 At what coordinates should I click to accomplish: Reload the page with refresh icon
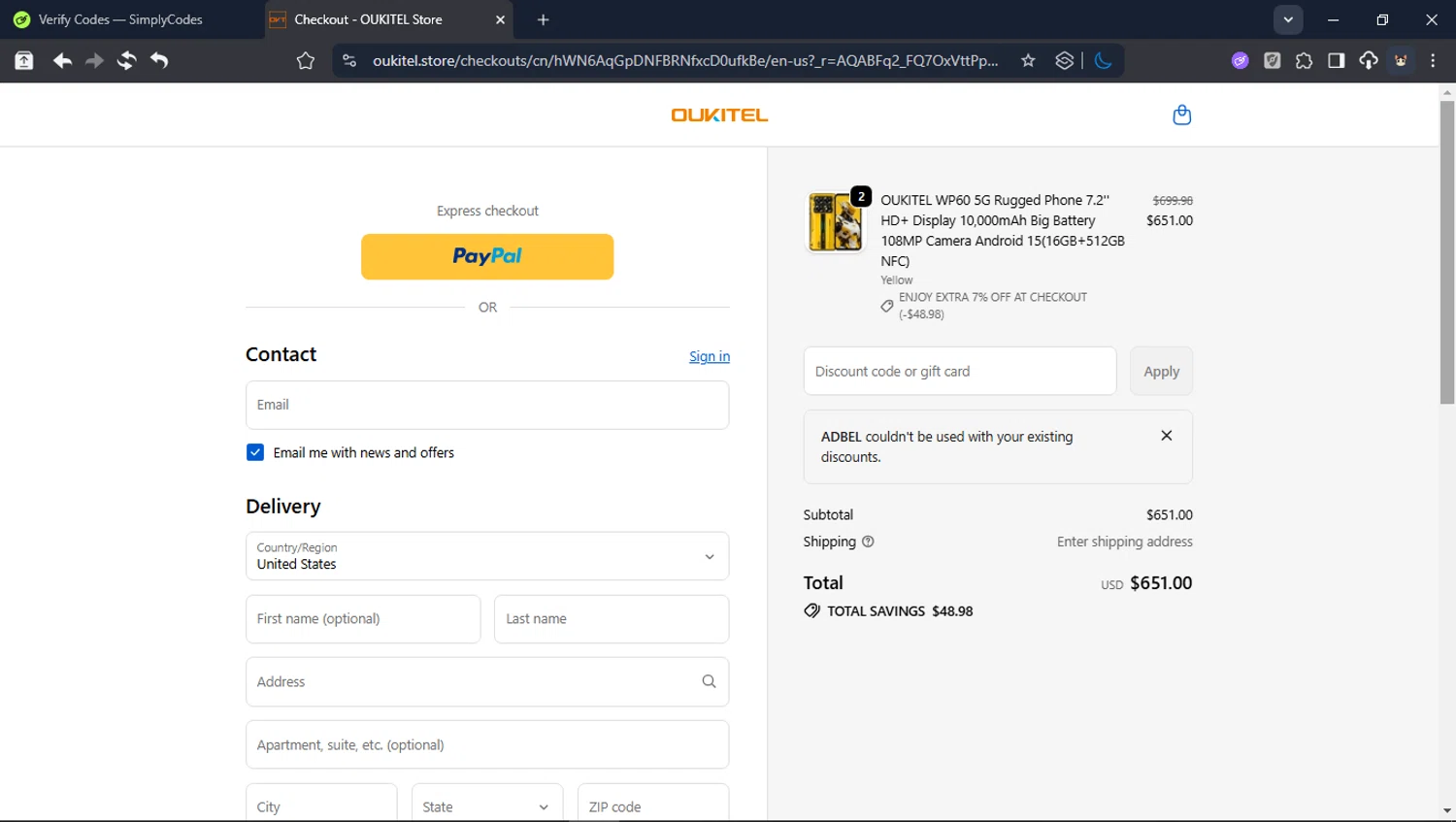tap(126, 60)
